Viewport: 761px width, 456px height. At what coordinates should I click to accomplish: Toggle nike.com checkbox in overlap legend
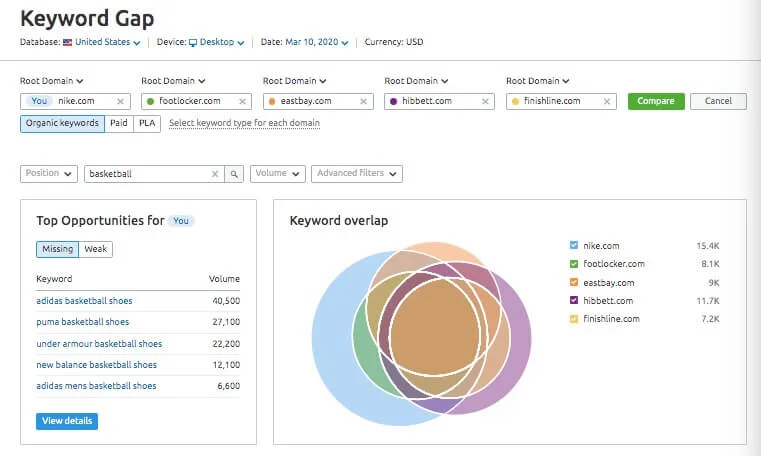coord(573,245)
